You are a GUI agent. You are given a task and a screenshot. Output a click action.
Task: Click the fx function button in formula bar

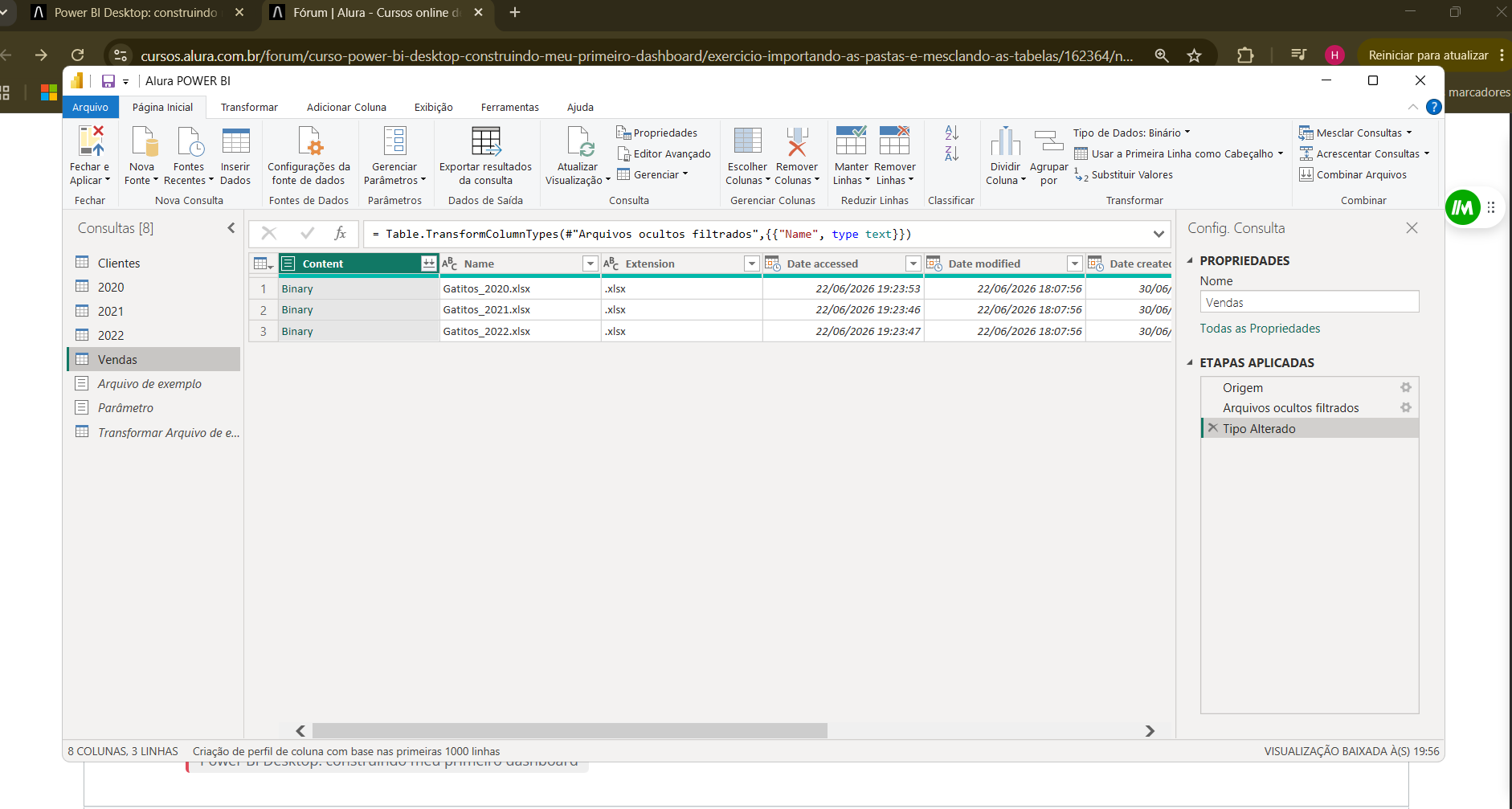coord(341,234)
